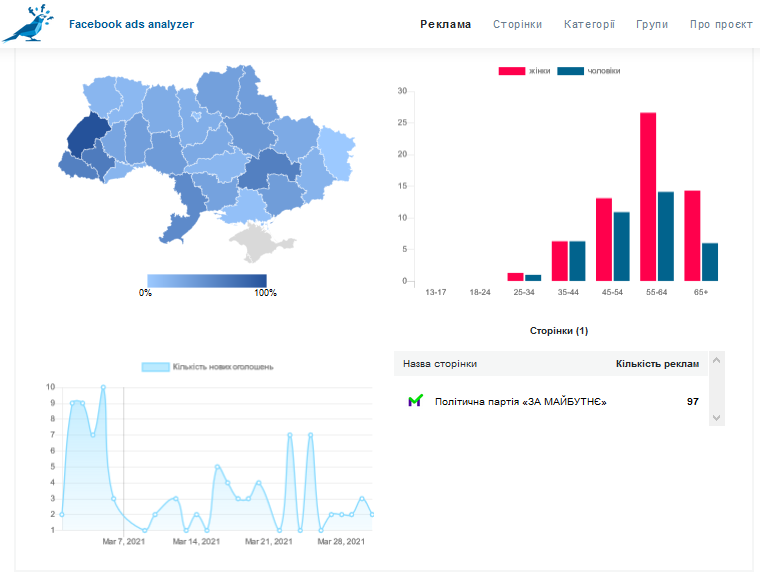Screen dimensions: 760x573
Task: Open the Реклама menu item
Action: point(446,24)
